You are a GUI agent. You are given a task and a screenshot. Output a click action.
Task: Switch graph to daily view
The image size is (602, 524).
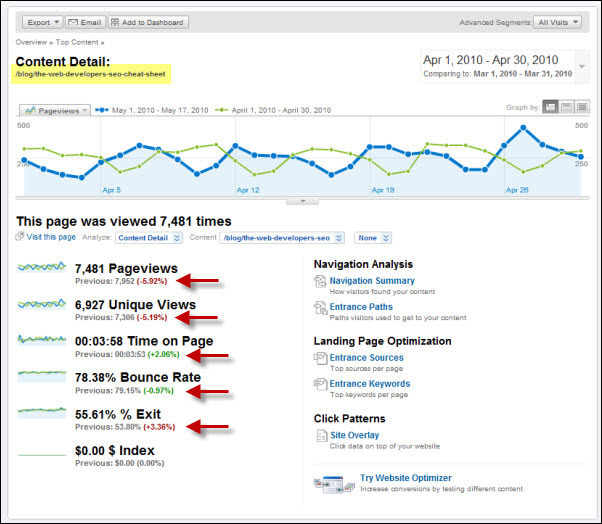pyautogui.click(x=551, y=107)
